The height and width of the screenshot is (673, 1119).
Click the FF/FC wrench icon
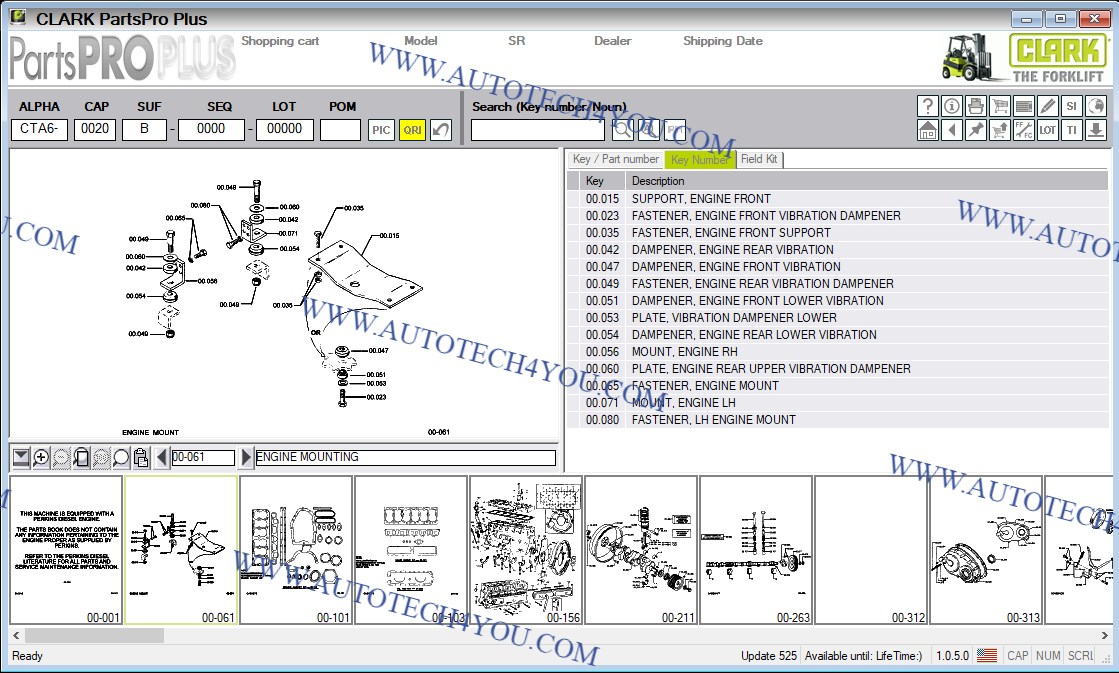1023,130
